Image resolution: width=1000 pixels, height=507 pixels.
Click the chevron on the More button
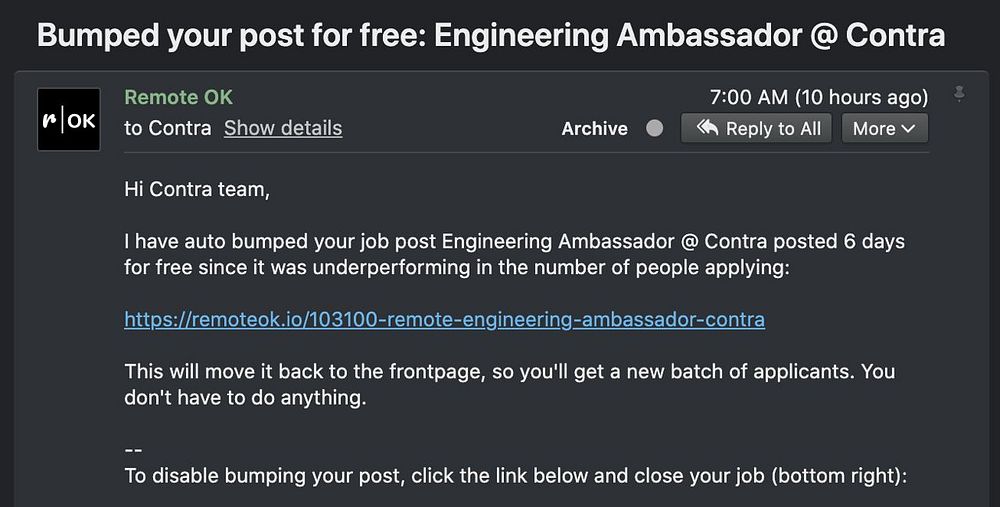point(908,128)
